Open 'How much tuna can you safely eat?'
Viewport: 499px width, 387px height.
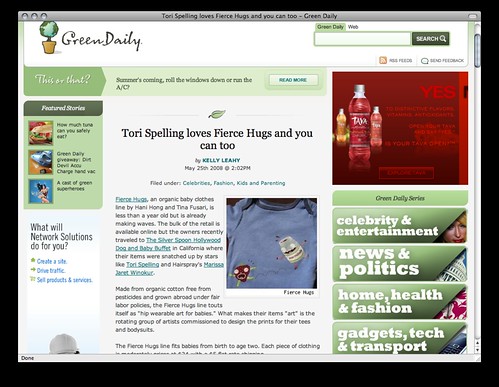(75, 130)
